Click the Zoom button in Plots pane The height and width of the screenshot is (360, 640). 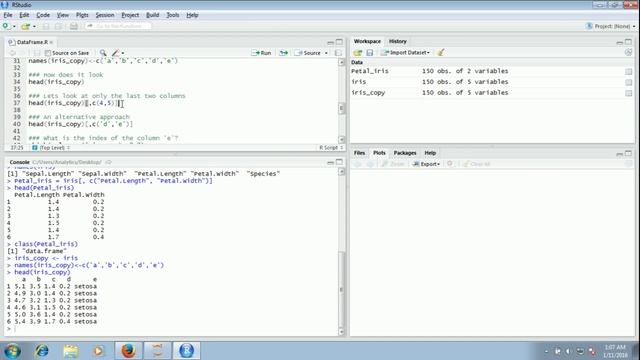click(393, 164)
